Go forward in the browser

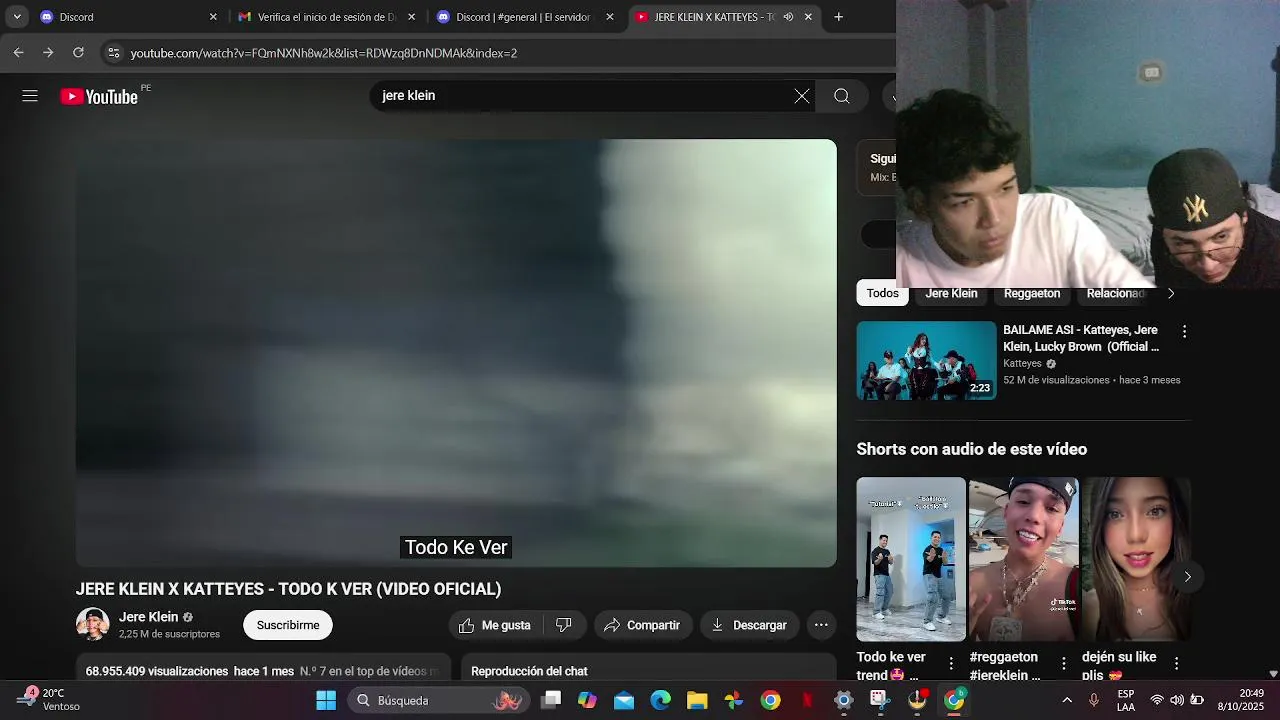pos(48,52)
